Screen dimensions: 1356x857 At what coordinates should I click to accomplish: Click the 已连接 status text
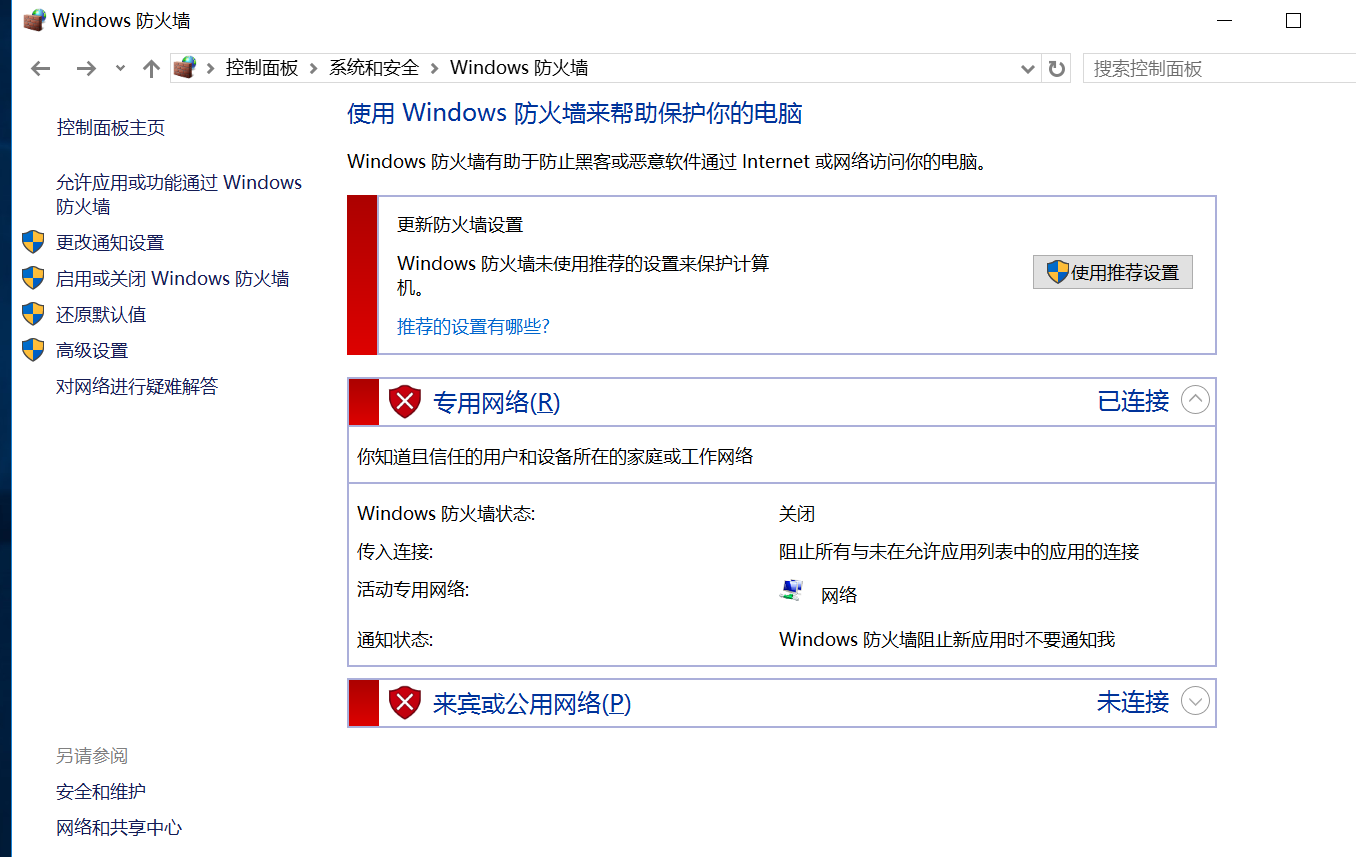[1133, 401]
